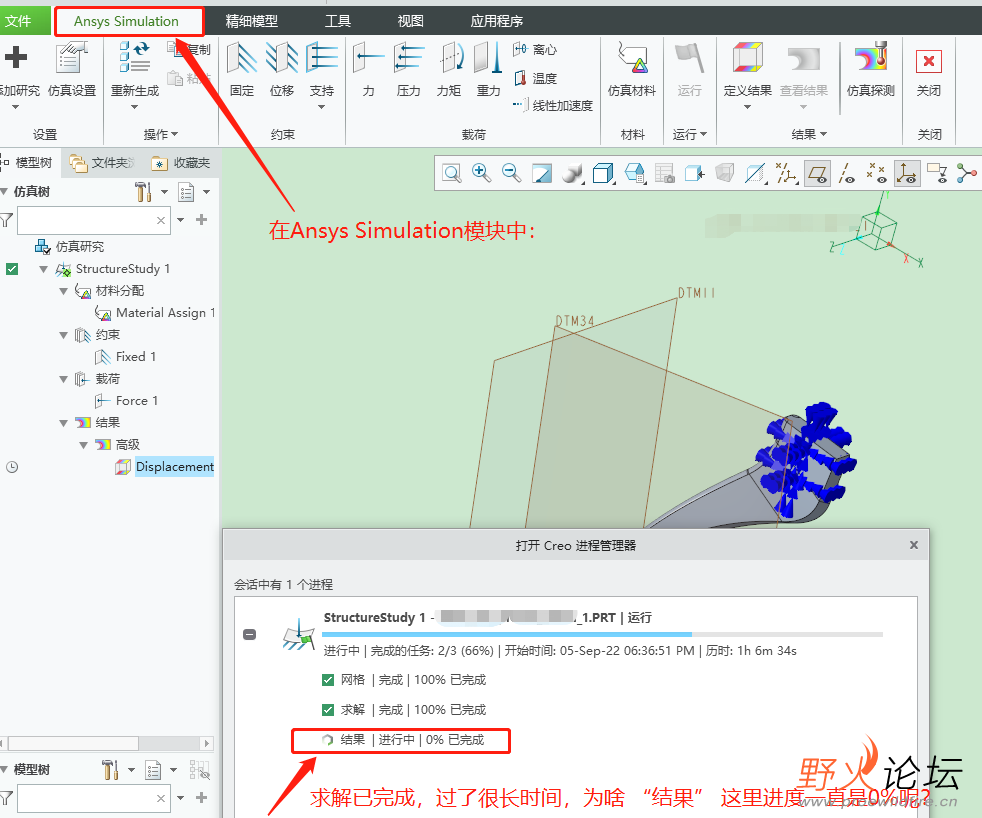Open the 运行 group dropdown
This screenshot has height=818, width=982.
click(690, 134)
